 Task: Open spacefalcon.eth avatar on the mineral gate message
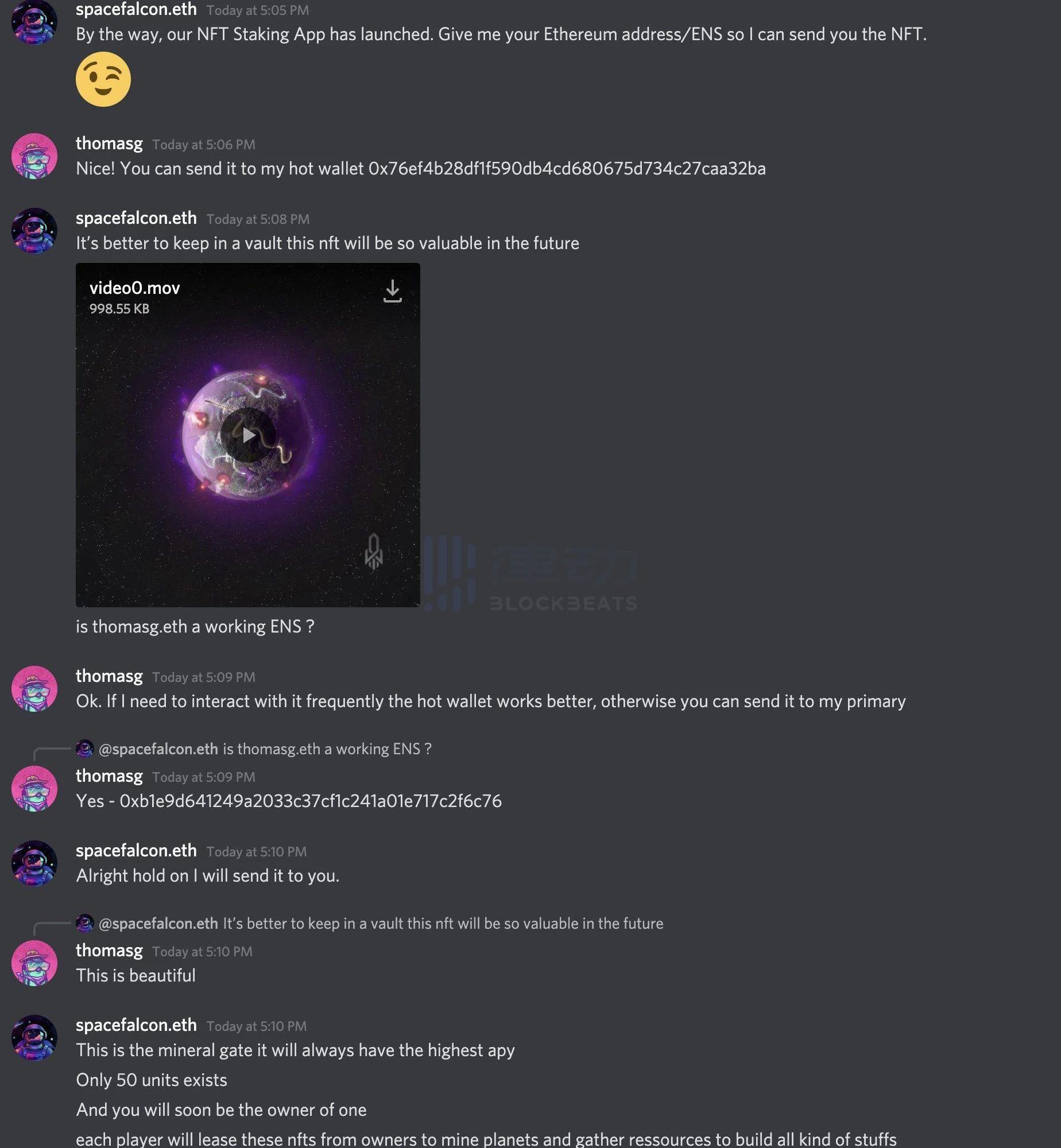coord(34,1038)
